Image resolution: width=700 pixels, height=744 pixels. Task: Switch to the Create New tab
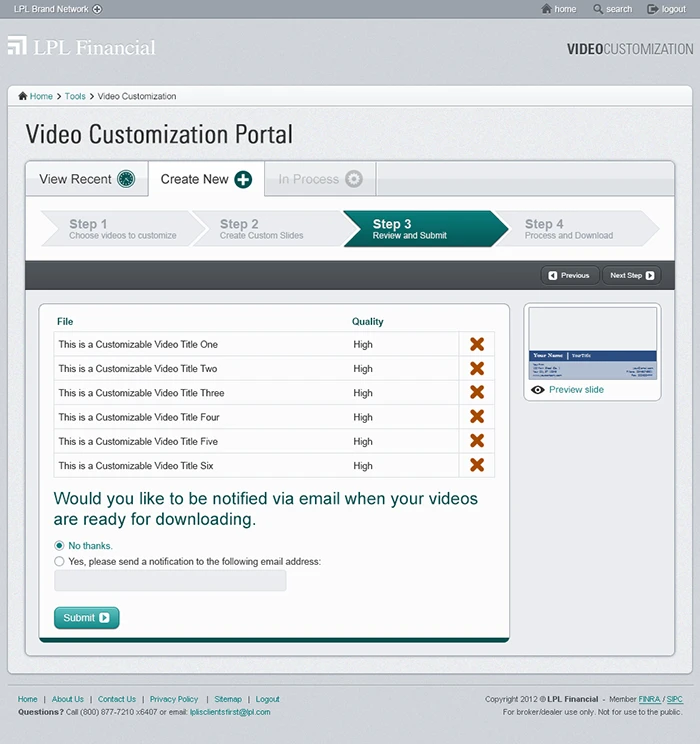coord(206,179)
